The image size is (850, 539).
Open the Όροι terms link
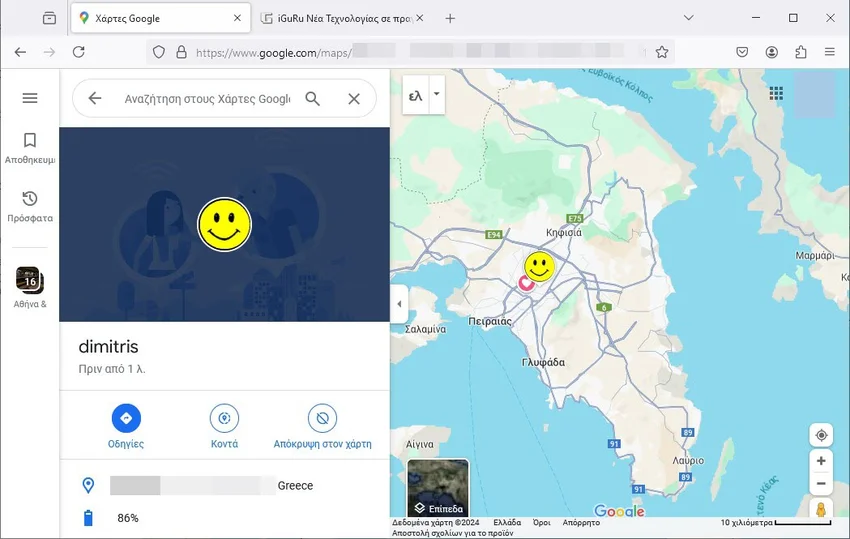coord(542,523)
